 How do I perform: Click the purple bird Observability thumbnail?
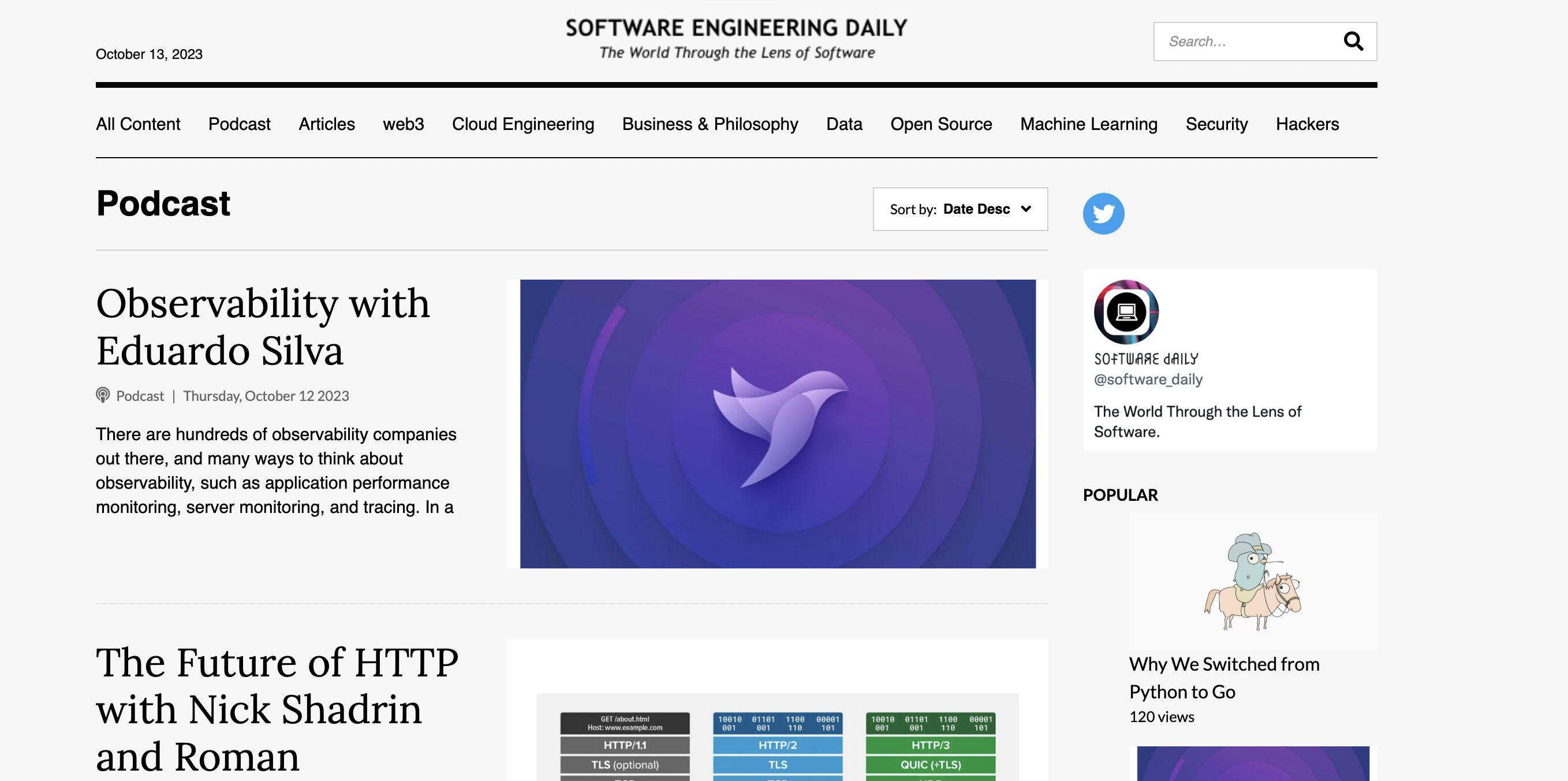pos(777,424)
